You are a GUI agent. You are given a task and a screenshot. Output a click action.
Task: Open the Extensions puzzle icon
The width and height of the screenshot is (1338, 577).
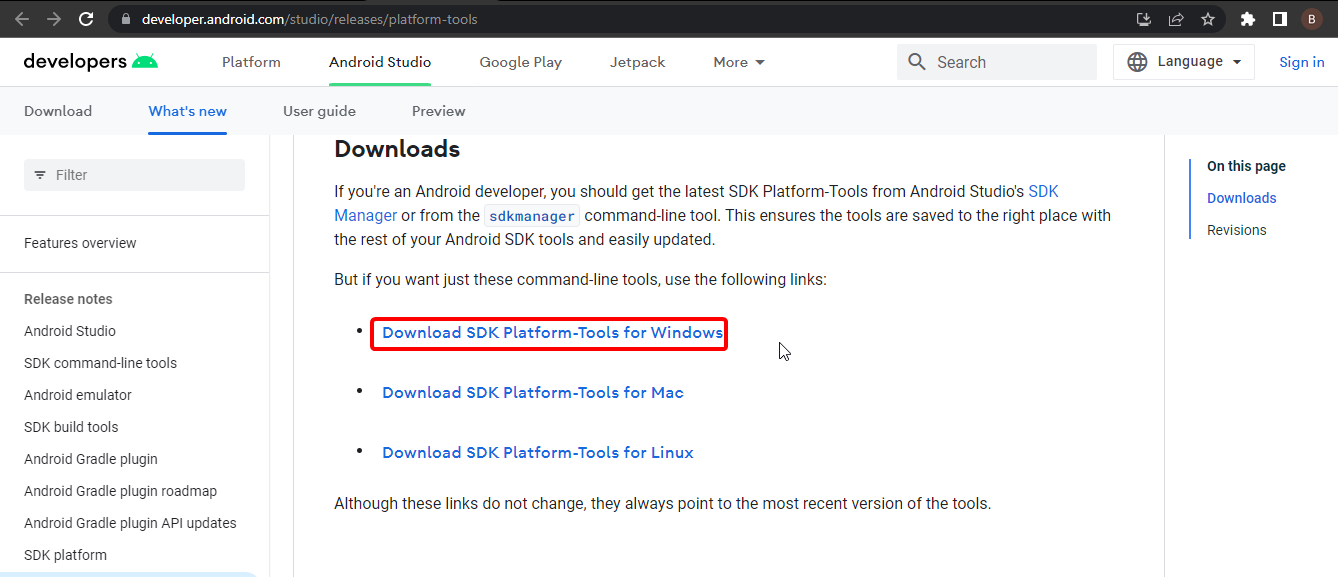1247,19
